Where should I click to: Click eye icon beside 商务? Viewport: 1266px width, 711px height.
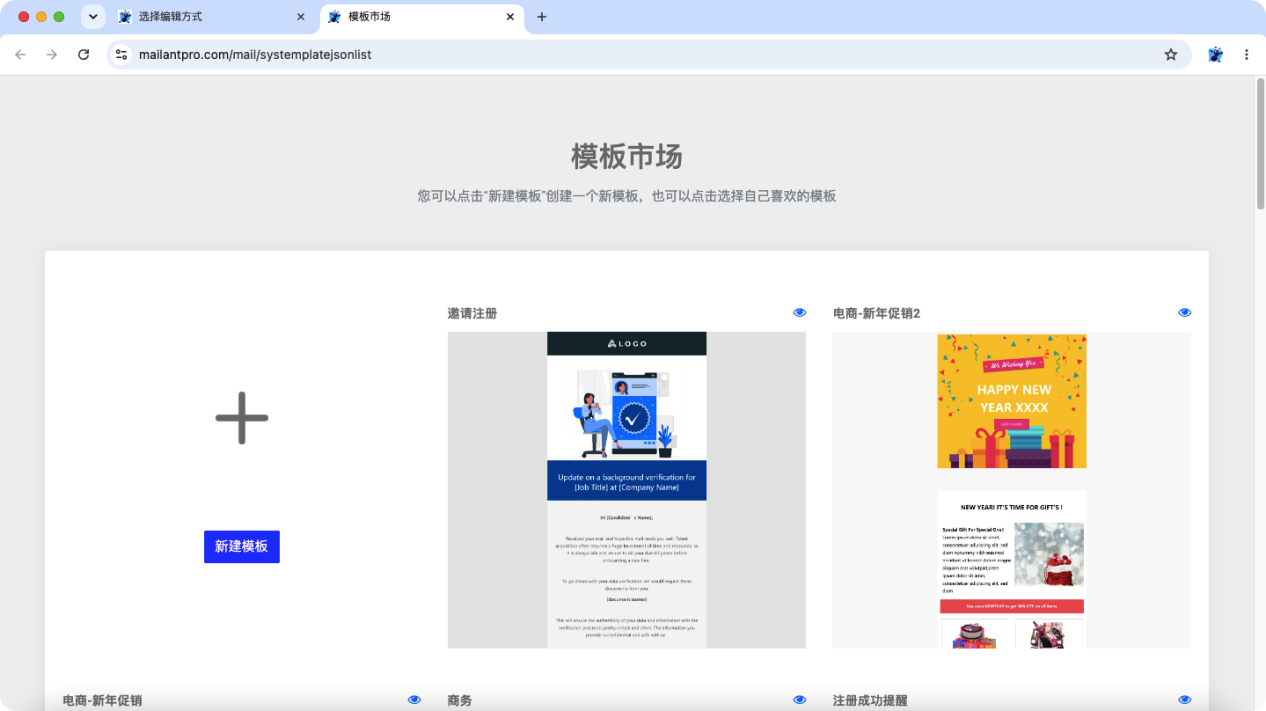click(x=799, y=700)
